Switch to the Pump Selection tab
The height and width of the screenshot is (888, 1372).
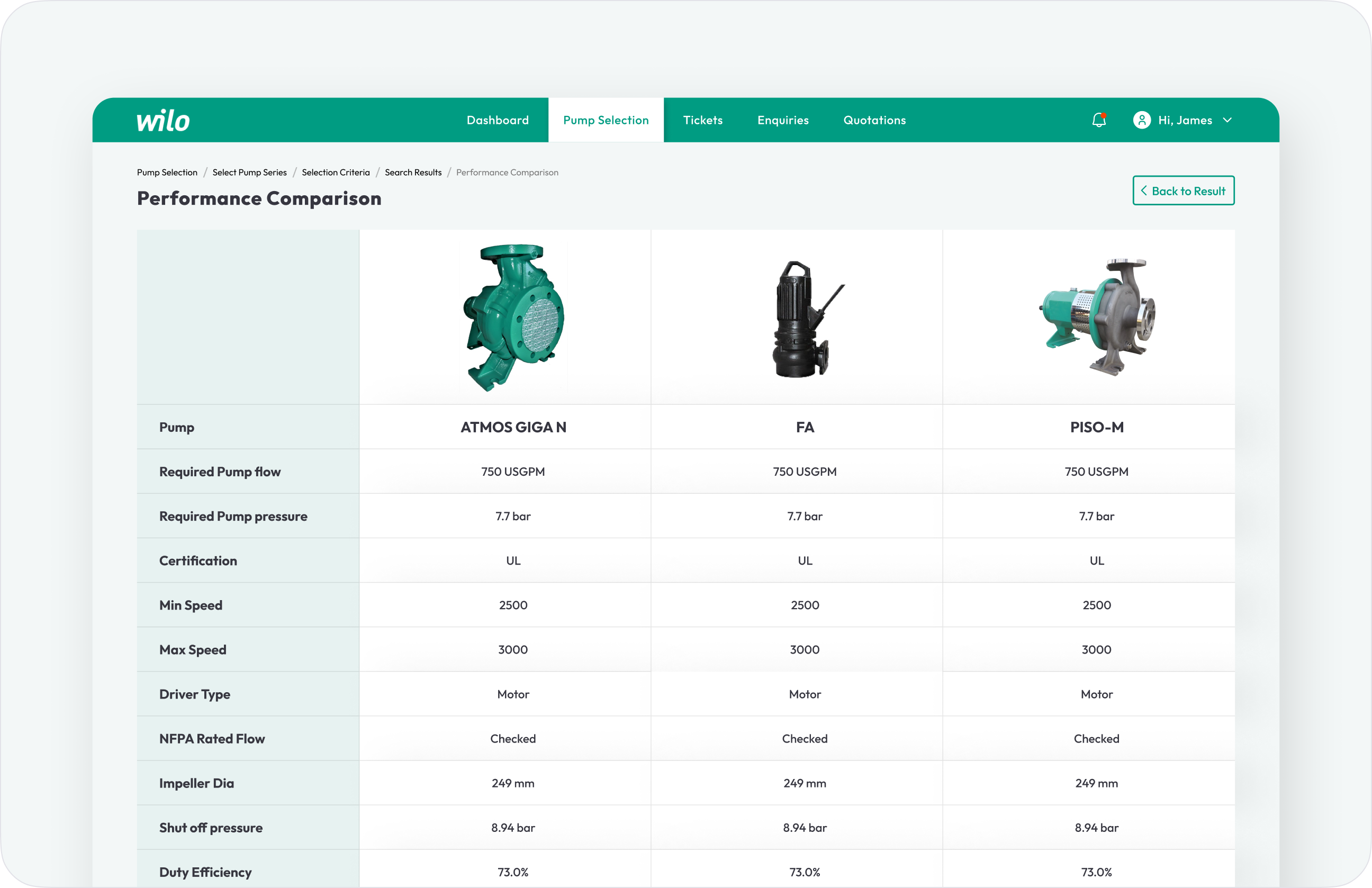tap(606, 120)
